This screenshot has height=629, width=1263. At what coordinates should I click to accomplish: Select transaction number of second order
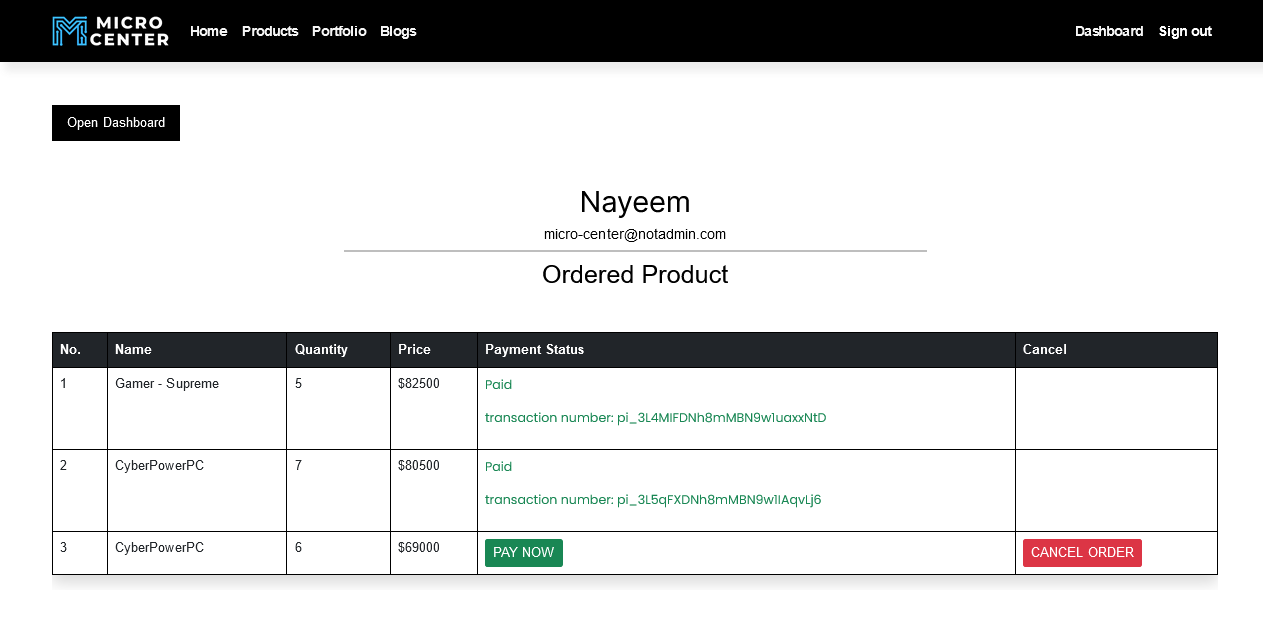pyautogui.click(x=653, y=500)
